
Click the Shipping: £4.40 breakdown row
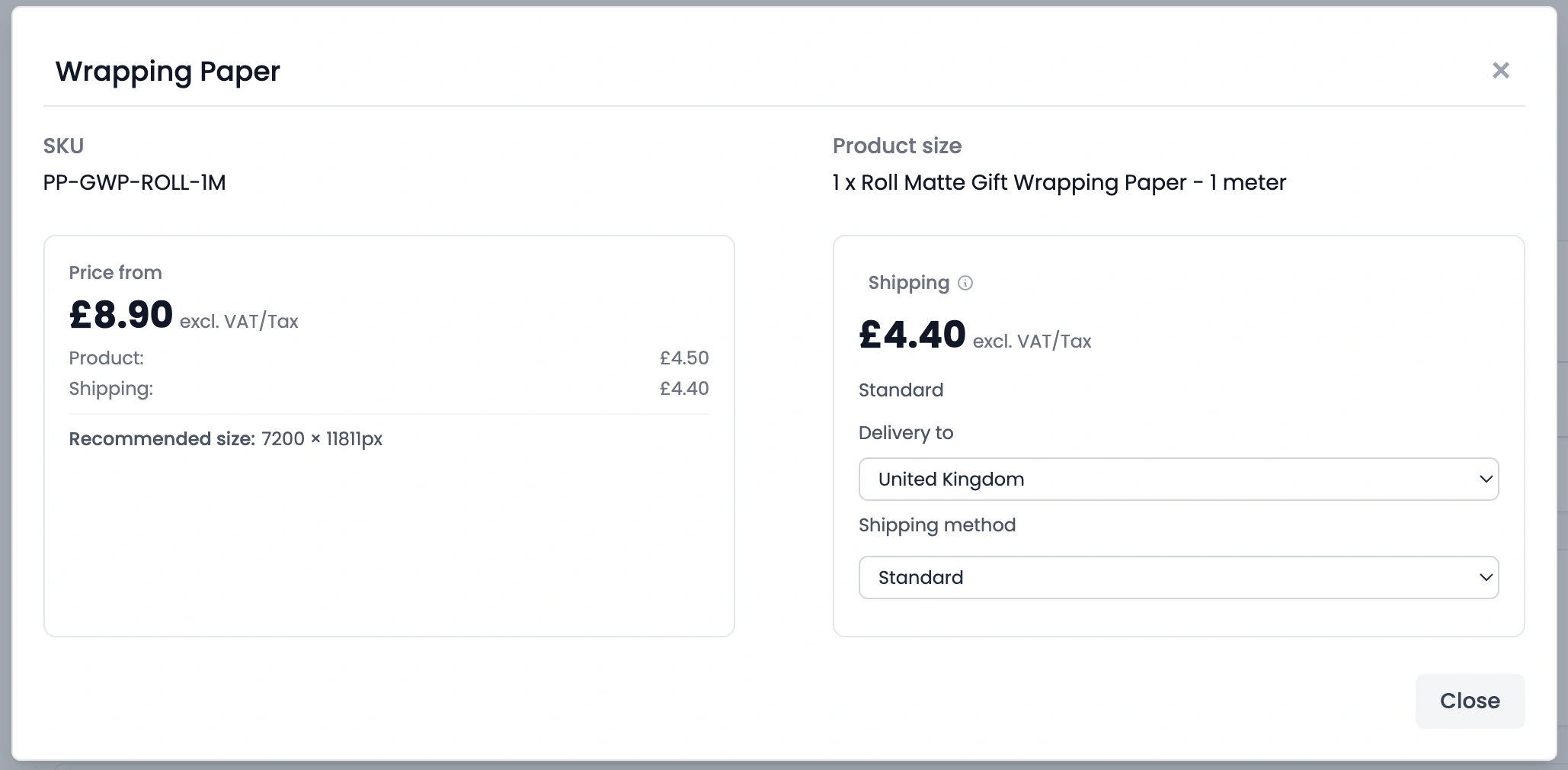click(389, 389)
